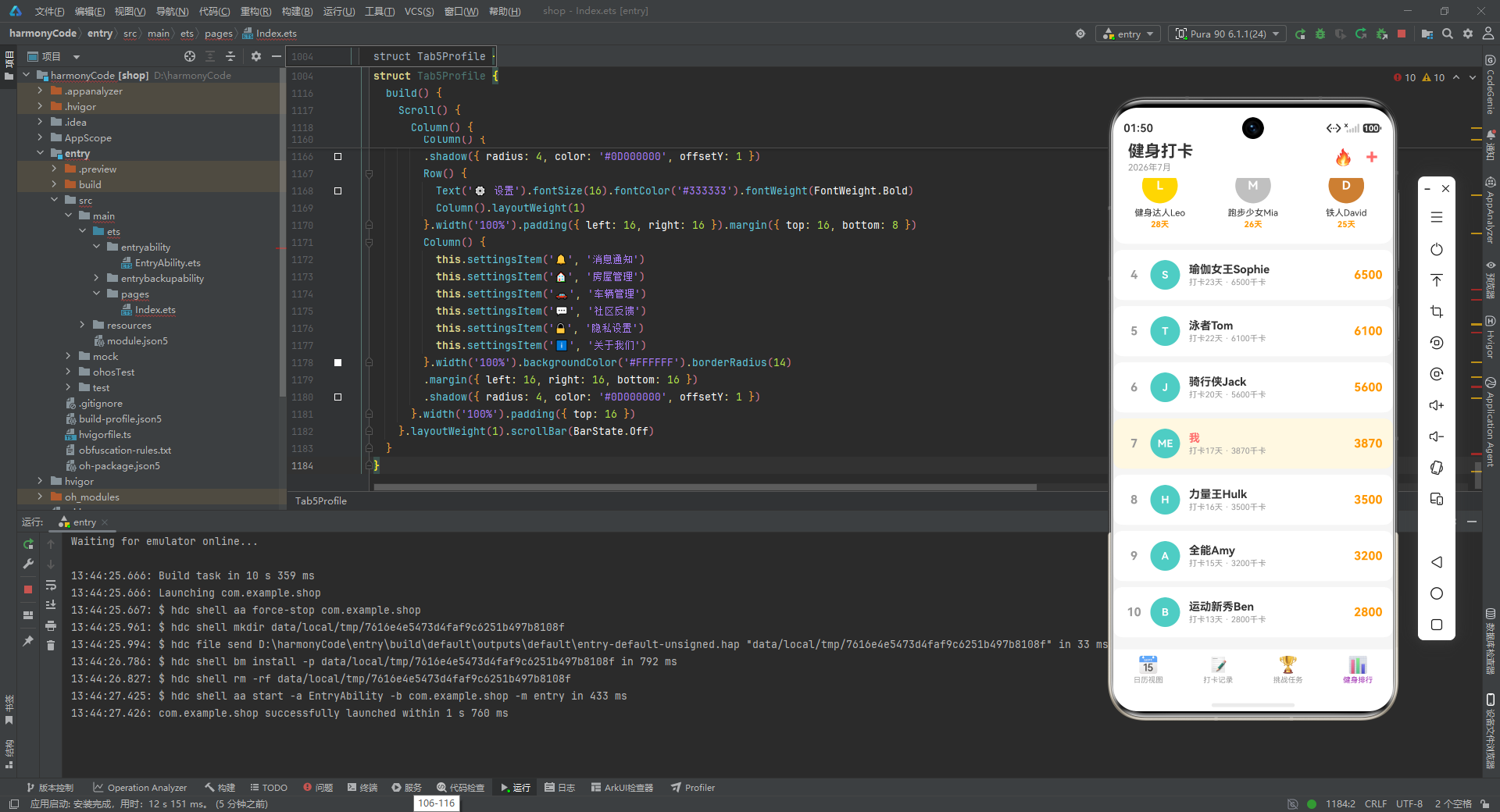This screenshot has height=812, width=1500.
Task: Click the red Stop button in top toolbar
Action: (1402, 34)
